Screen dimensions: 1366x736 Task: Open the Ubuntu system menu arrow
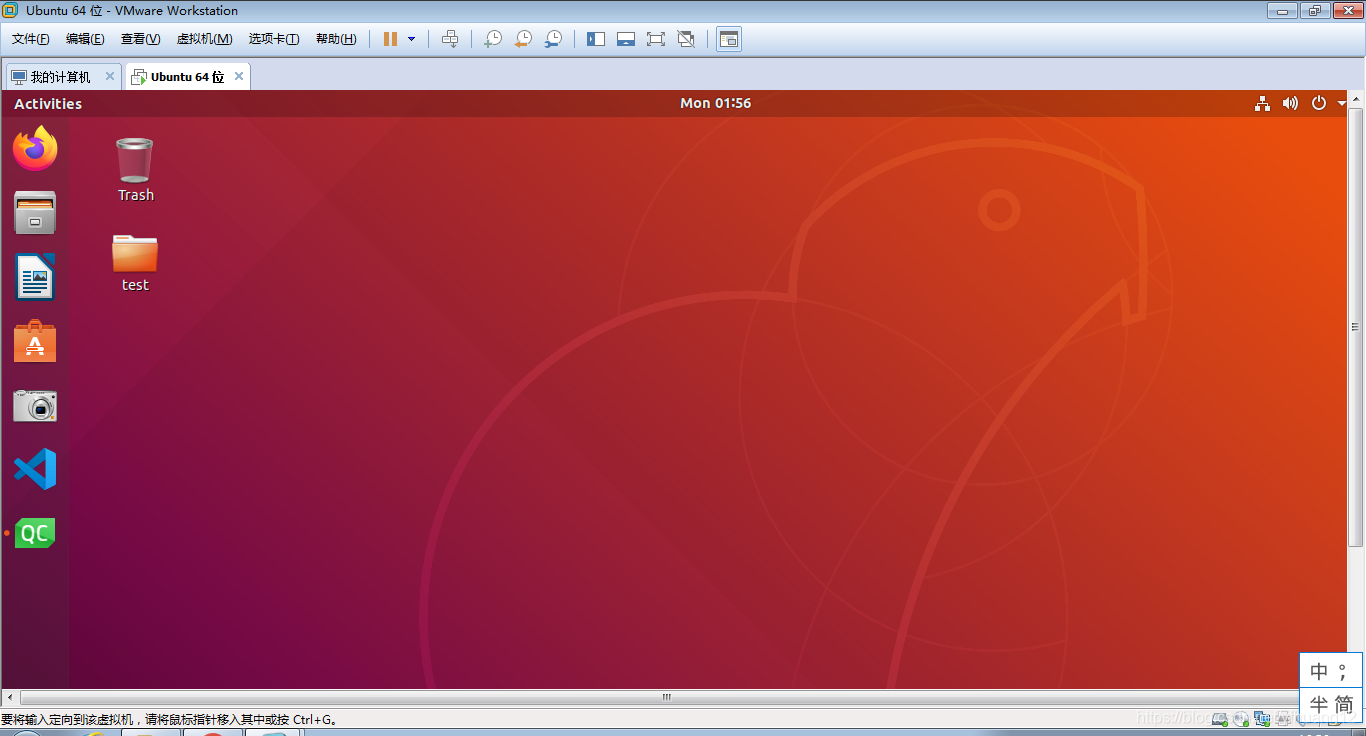pos(1342,103)
